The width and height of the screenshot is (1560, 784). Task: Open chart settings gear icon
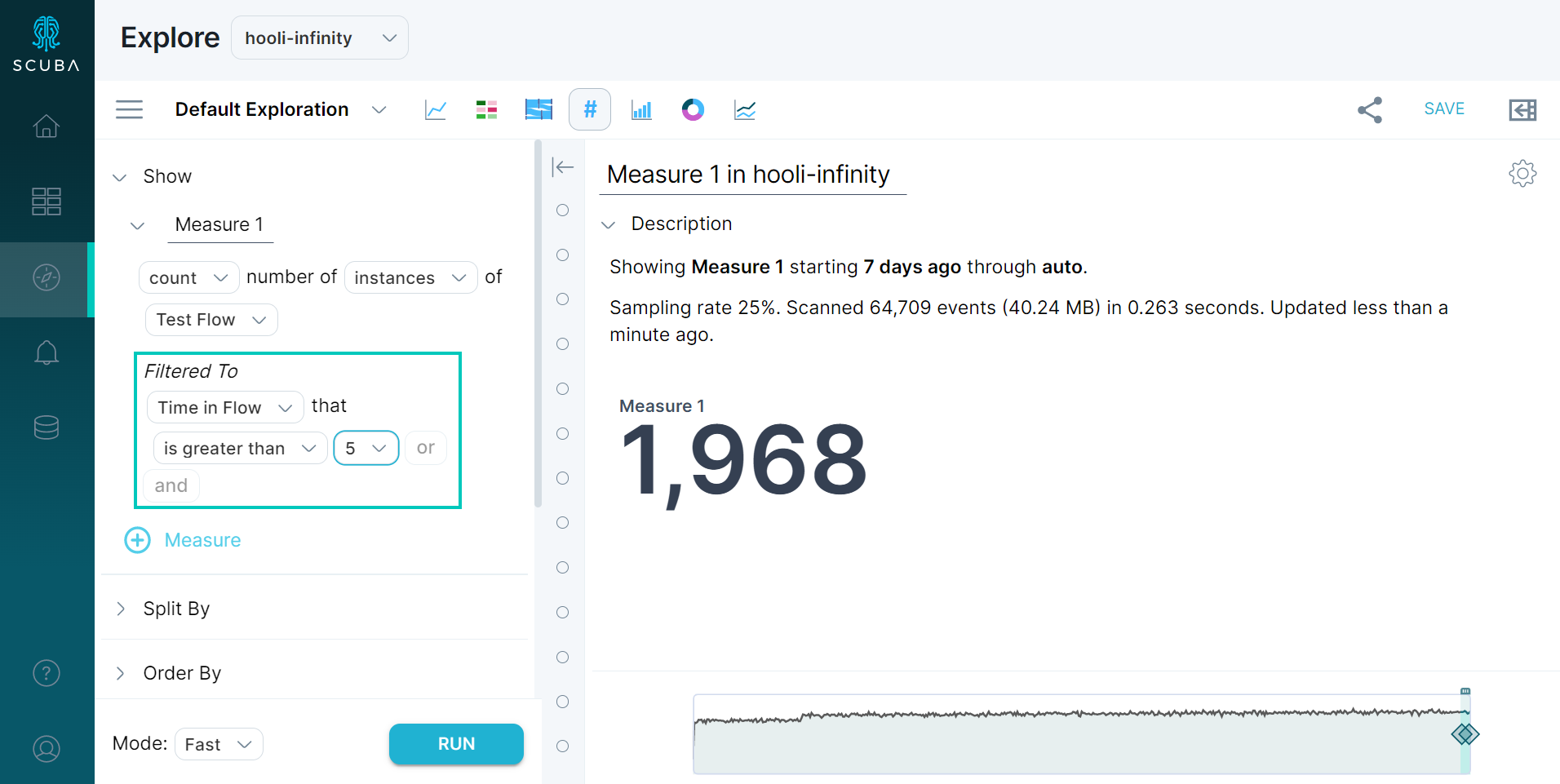1522,173
